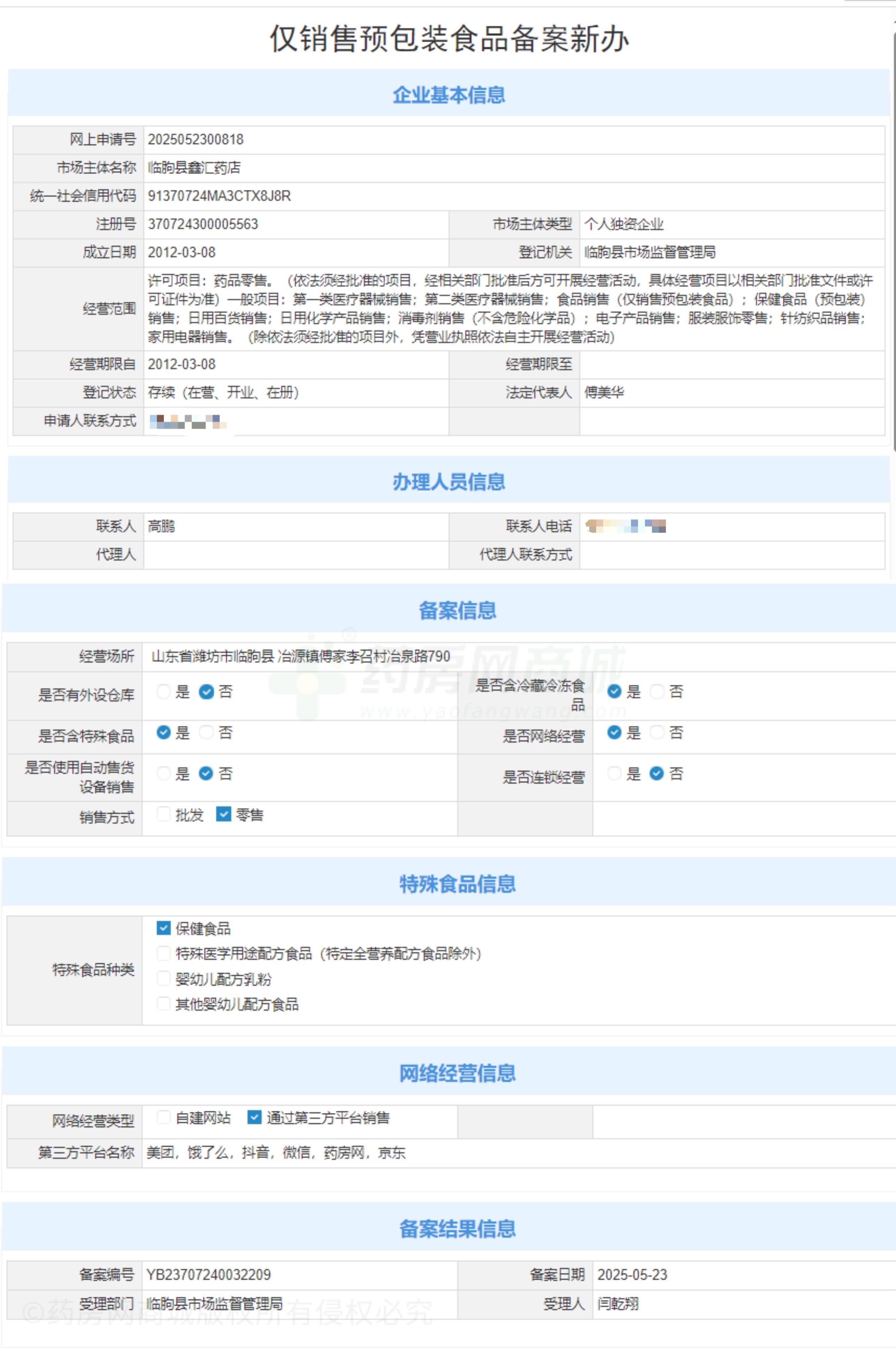896x1349 pixels.
Task: Select 是 for 是否使用自动售货设备销售
Action: tap(164, 773)
